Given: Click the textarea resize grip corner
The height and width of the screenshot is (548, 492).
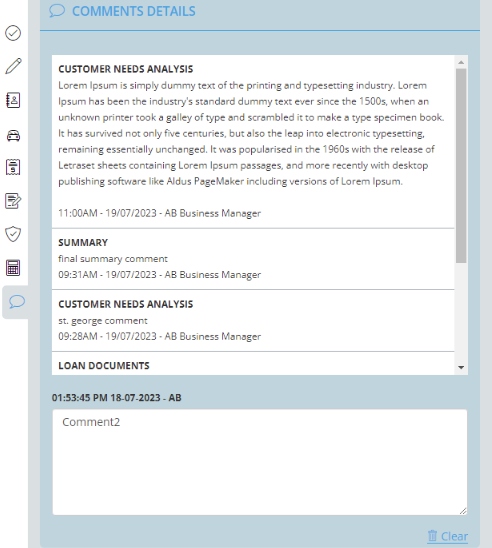Looking at the screenshot, I should click(x=463, y=511).
